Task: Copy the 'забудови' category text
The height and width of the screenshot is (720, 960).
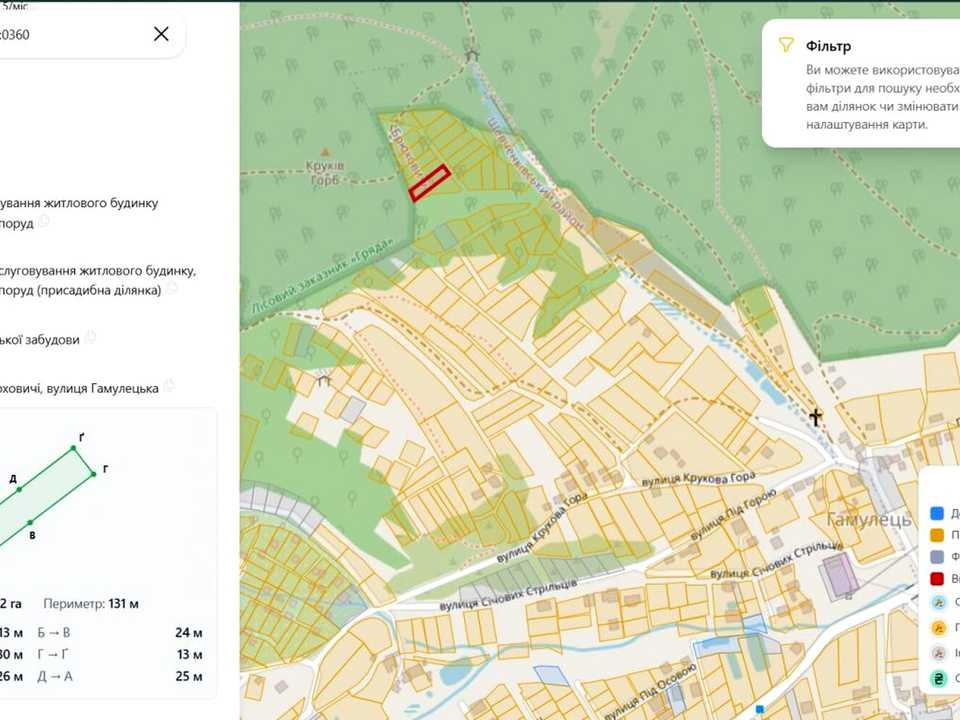Action: (91, 337)
